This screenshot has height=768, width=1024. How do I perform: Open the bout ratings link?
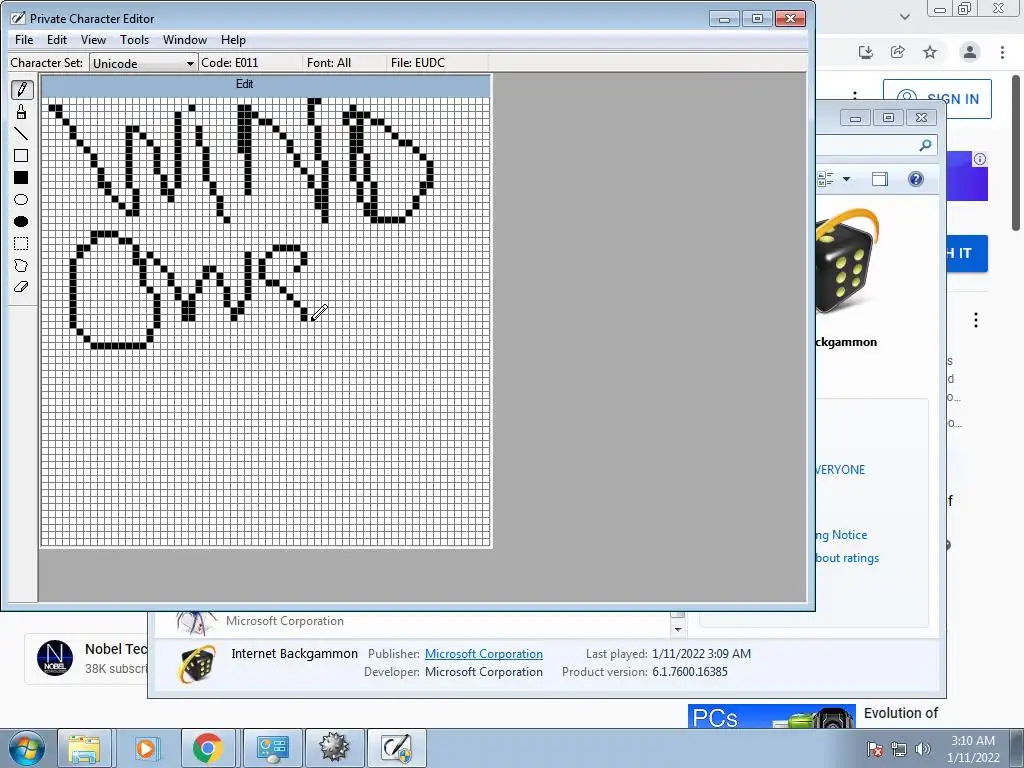click(x=847, y=558)
